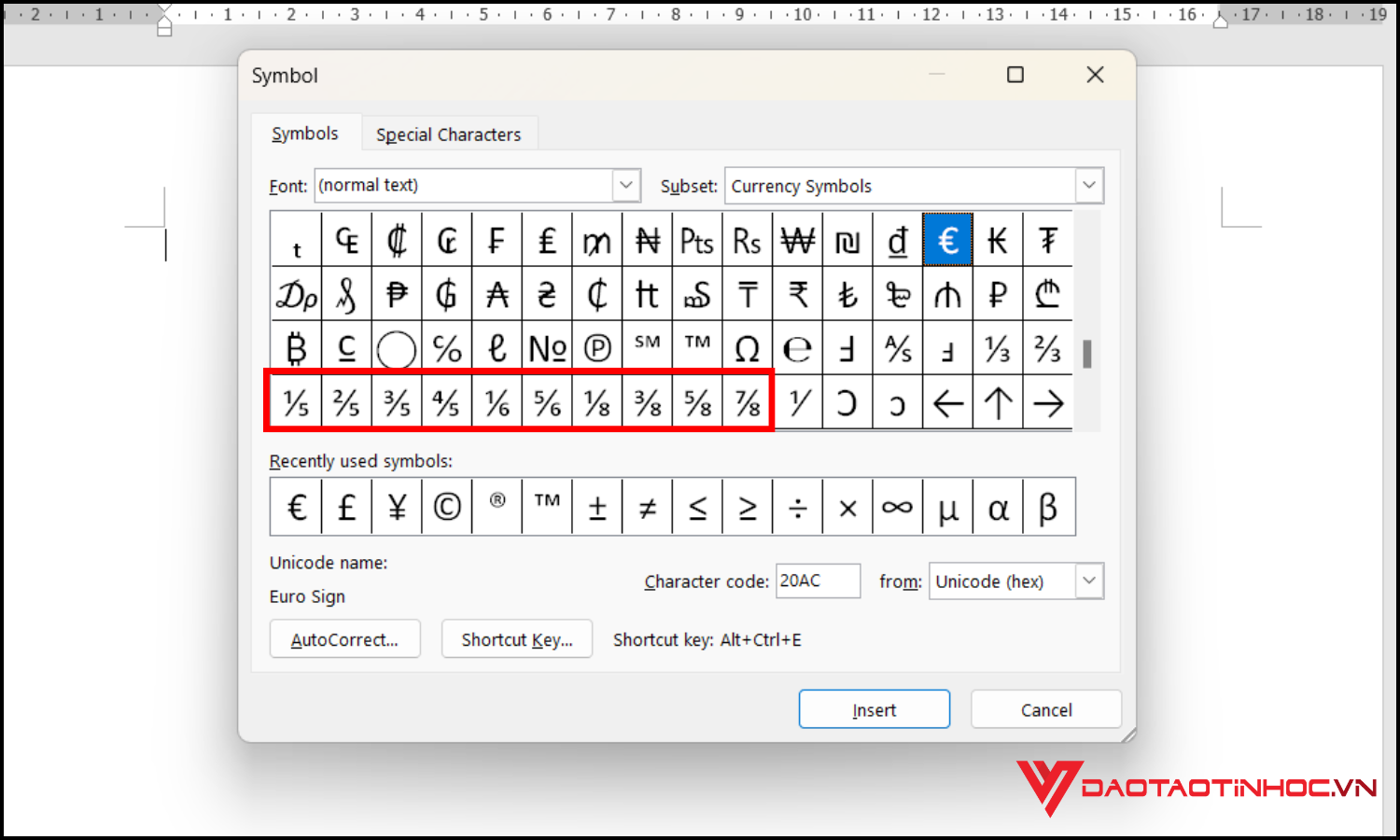The width and height of the screenshot is (1400, 840).
Task: Open the Subset dropdown showing Currency Symbols
Action: 1088,185
